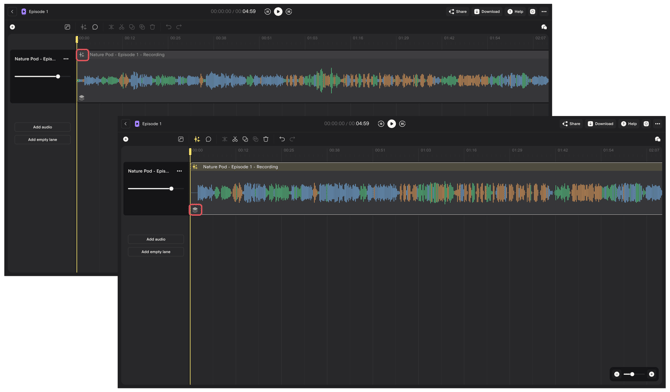
Task: Click the enhance icon on front window's clip title
Action: tap(195, 167)
